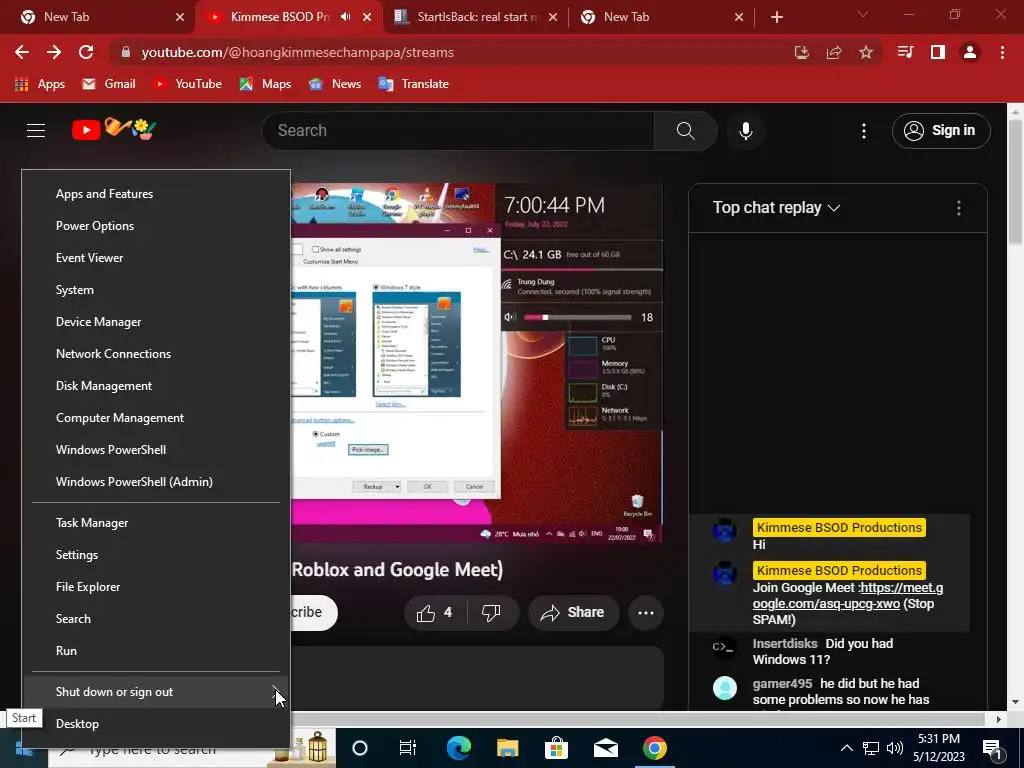Choose Run in the Win+X menu
The image size is (1024, 768).
157,651
